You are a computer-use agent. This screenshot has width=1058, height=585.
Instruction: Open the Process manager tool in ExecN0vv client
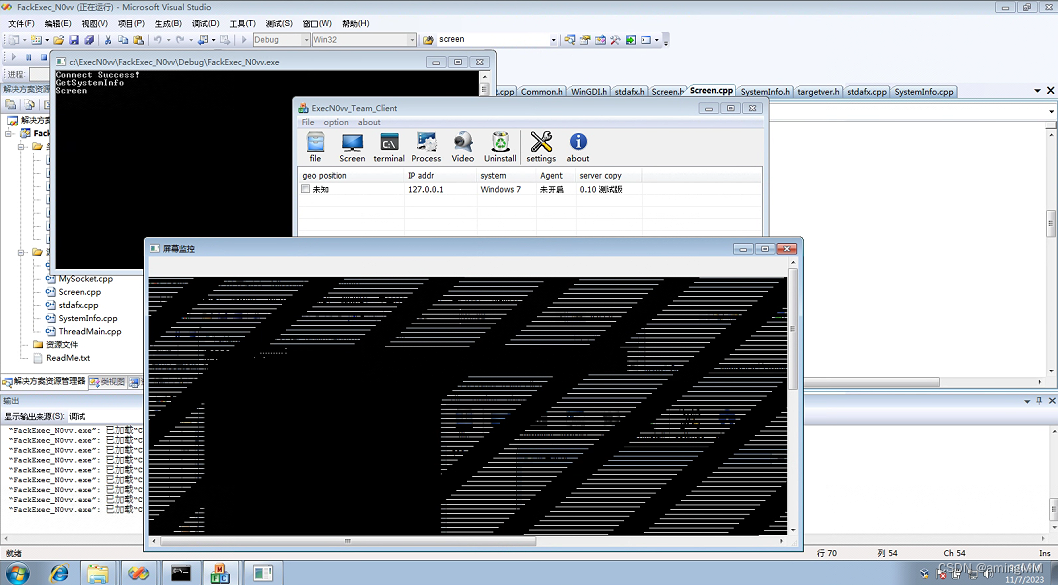pos(426,147)
